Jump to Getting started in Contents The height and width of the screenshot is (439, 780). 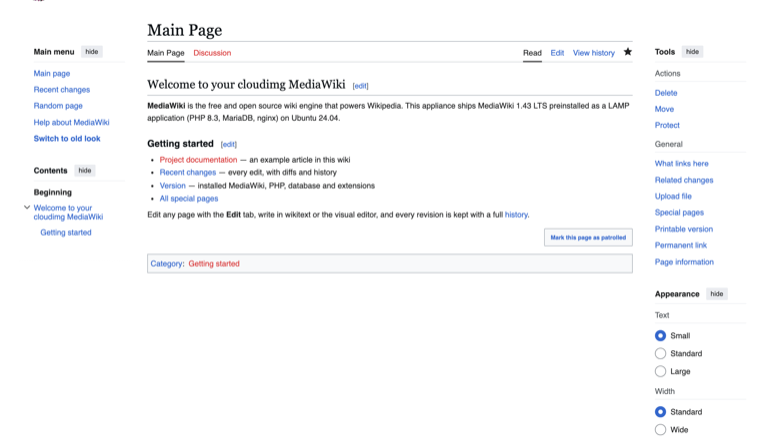pos(66,233)
